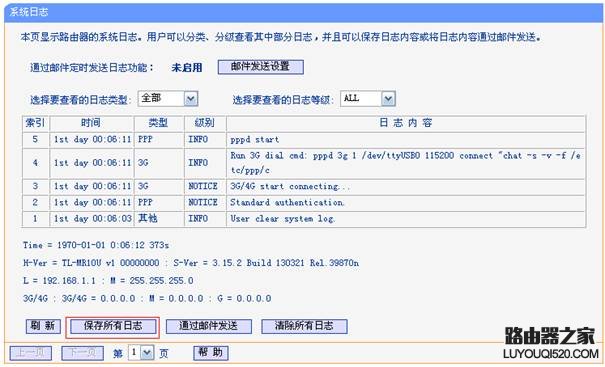
Task: Click the 保存所有日志 save all logs button
Action: (113, 326)
